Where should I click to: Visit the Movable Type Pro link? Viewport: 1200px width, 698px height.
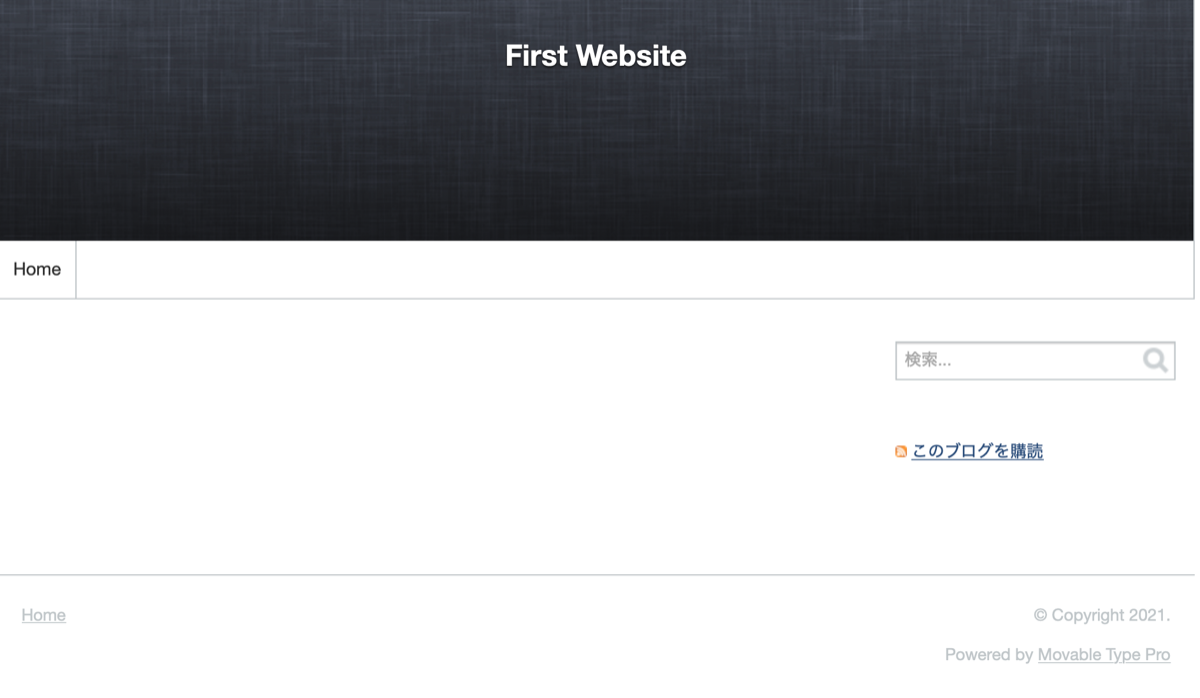click(1104, 654)
